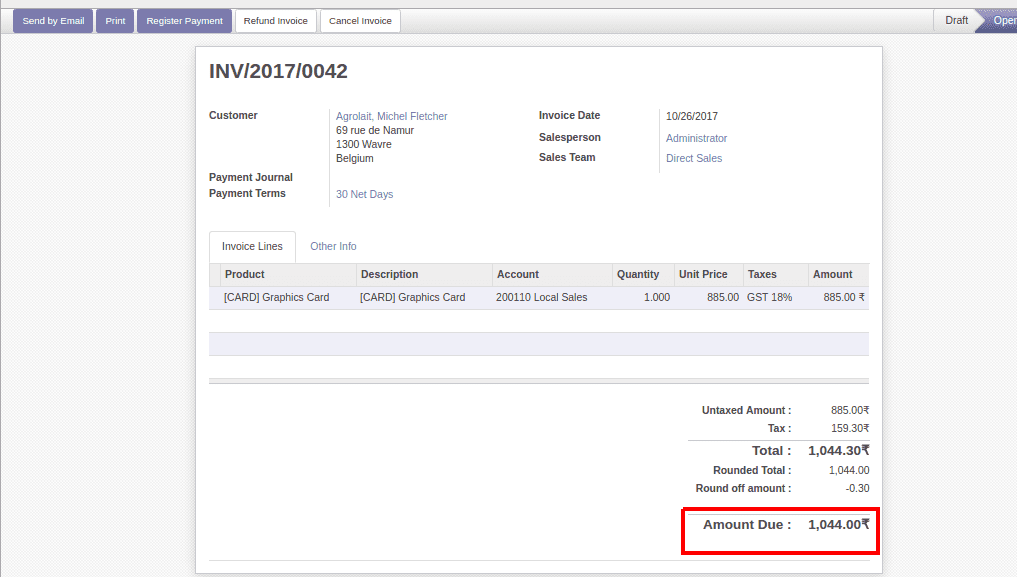The height and width of the screenshot is (577, 1017).
Task: Open customer Agrolait, Michel Fletcher
Action: [391, 115]
